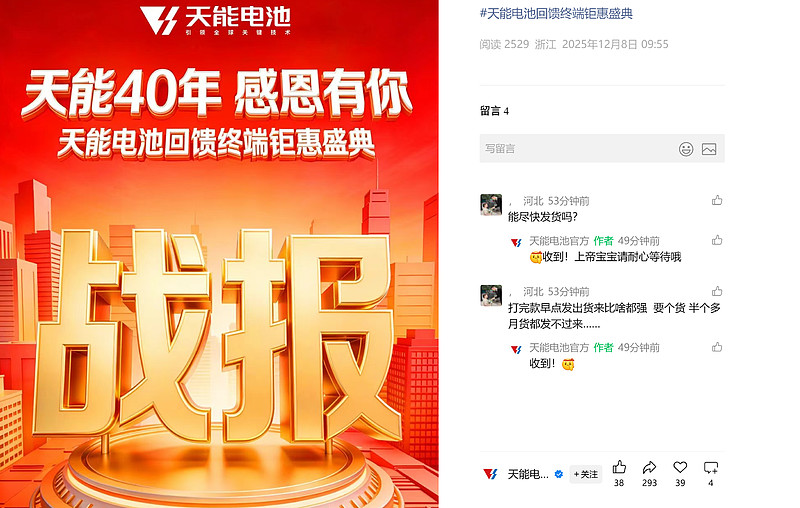Open 天能电池官方 name in second reply
Viewport: 800px width, 508px height.
click(x=559, y=347)
